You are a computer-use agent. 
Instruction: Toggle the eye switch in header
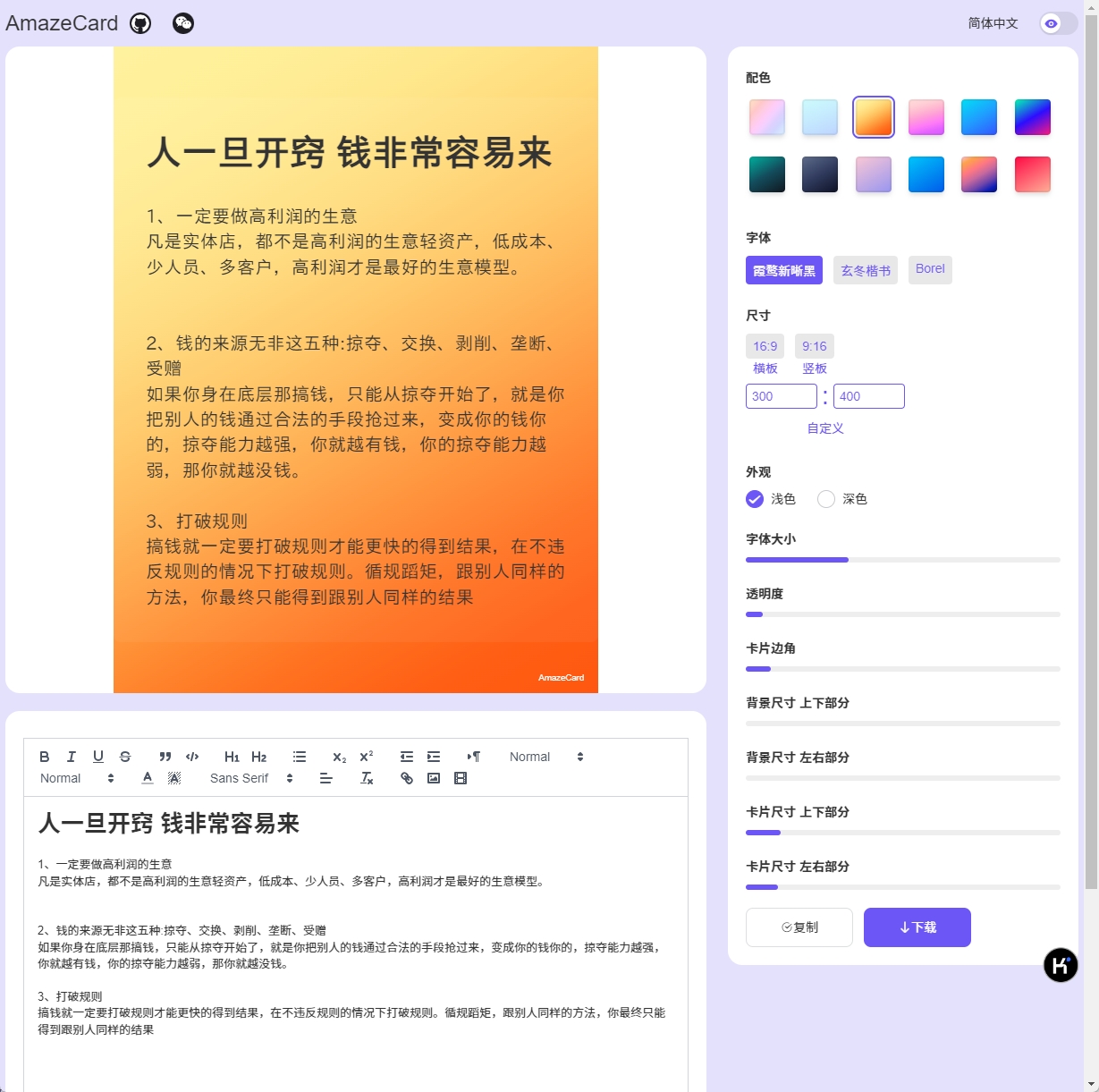[1058, 23]
